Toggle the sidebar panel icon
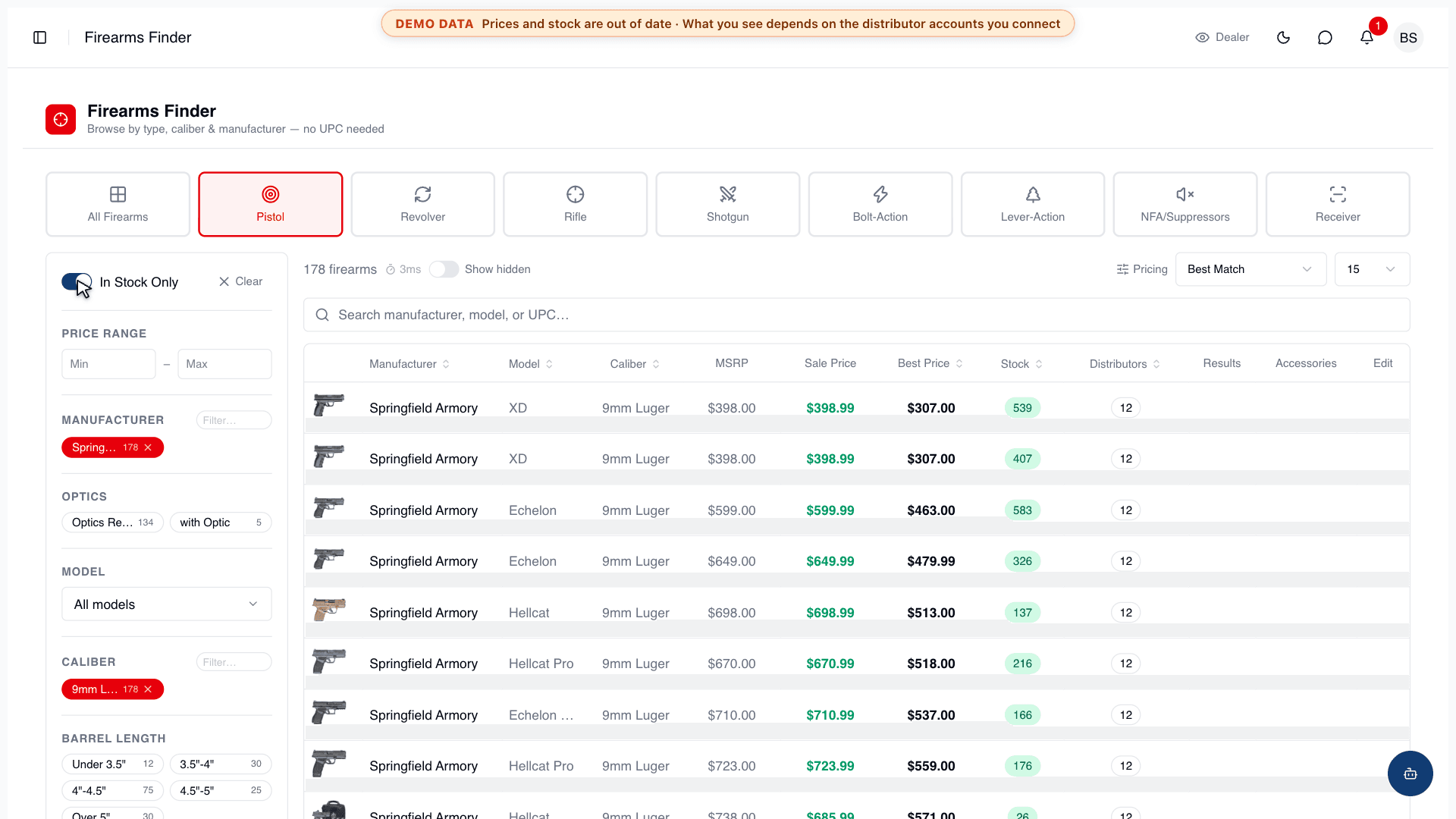Viewport: 1456px width, 819px height. 40,37
